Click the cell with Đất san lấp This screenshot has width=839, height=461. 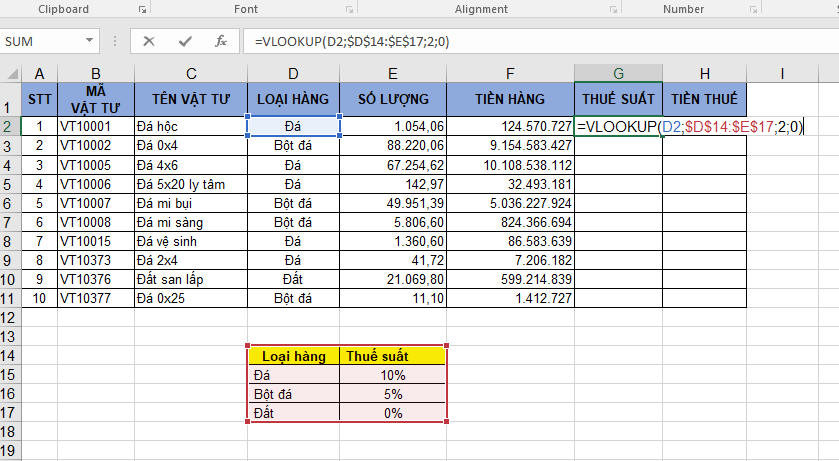point(191,280)
